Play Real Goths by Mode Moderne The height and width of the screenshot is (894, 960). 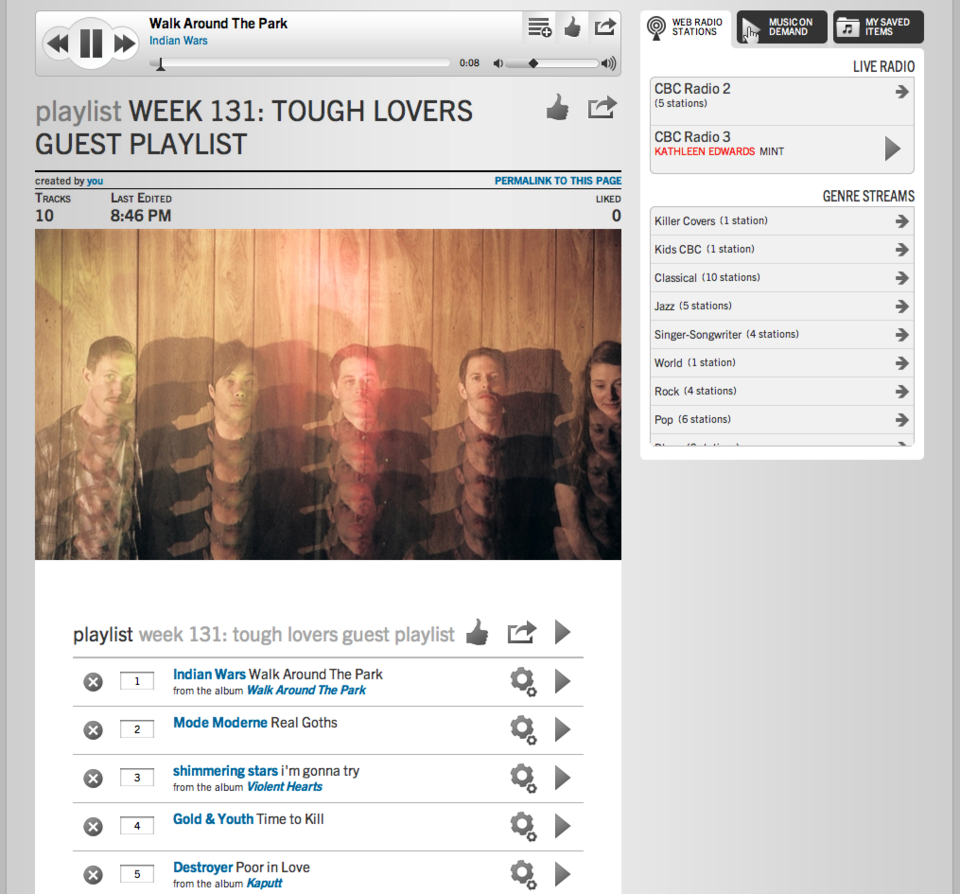pos(563,729)
